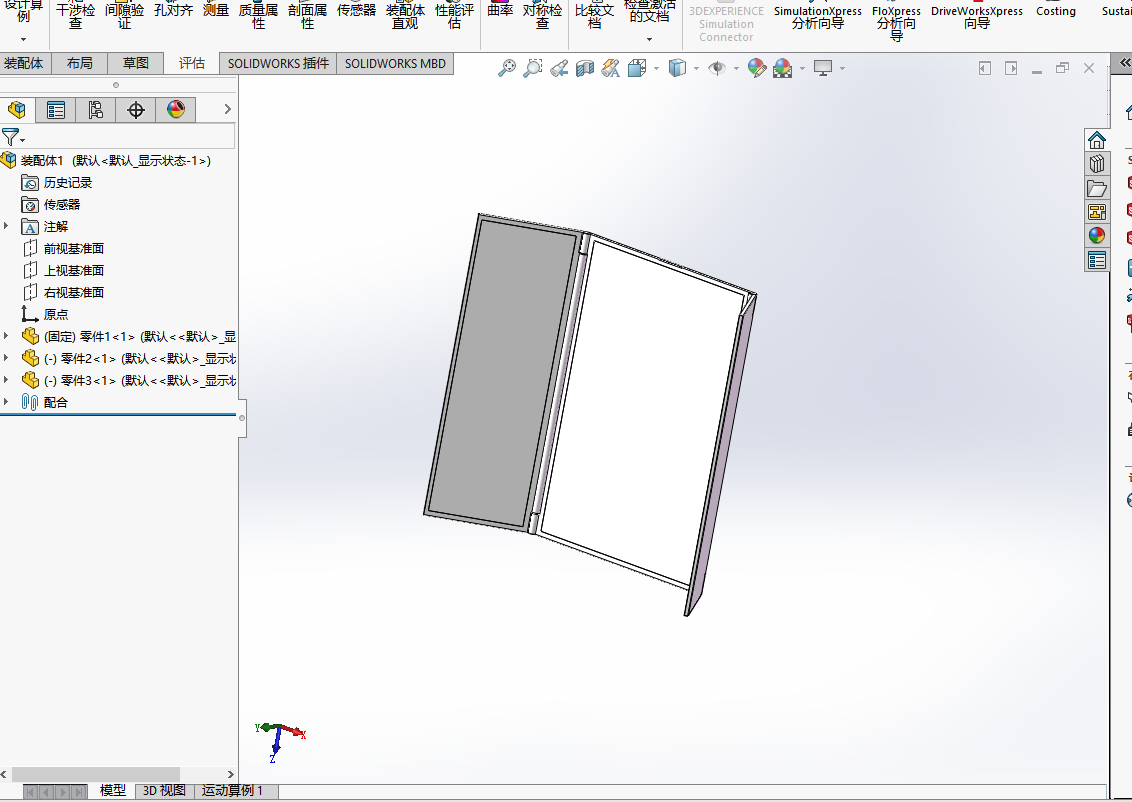Click 间隙验证 clearance verification button

click(124, 16)
